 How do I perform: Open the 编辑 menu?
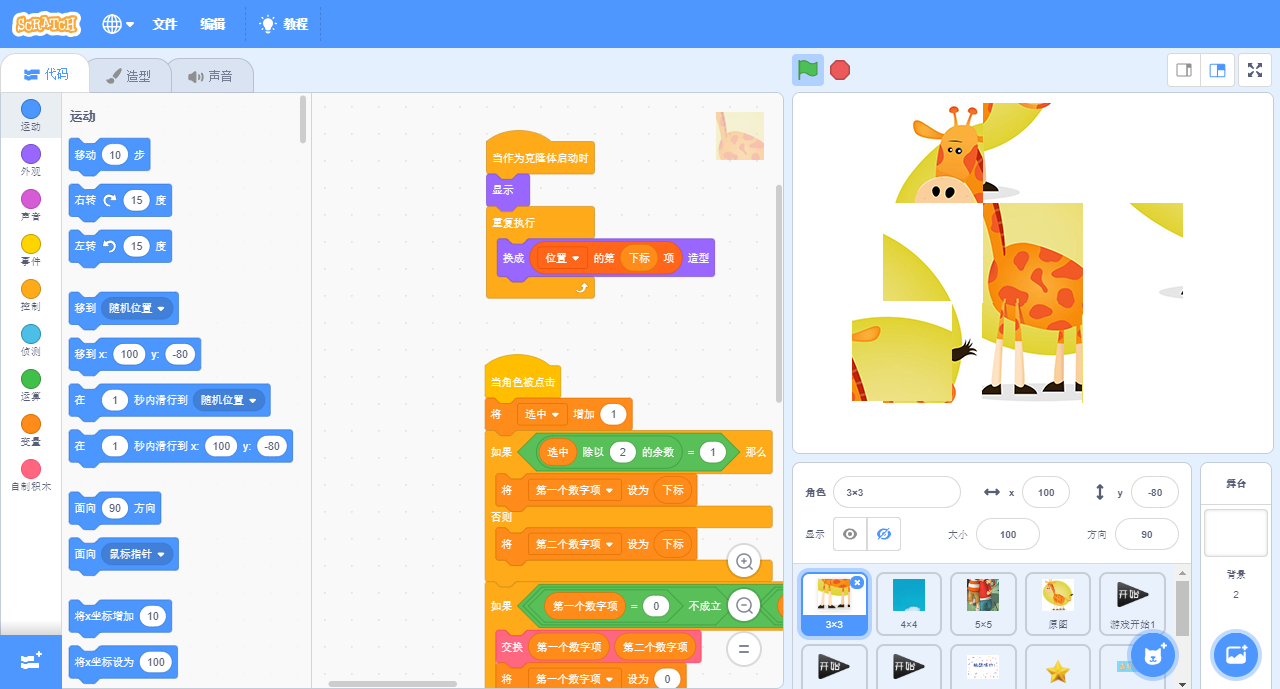click(212, 24)
